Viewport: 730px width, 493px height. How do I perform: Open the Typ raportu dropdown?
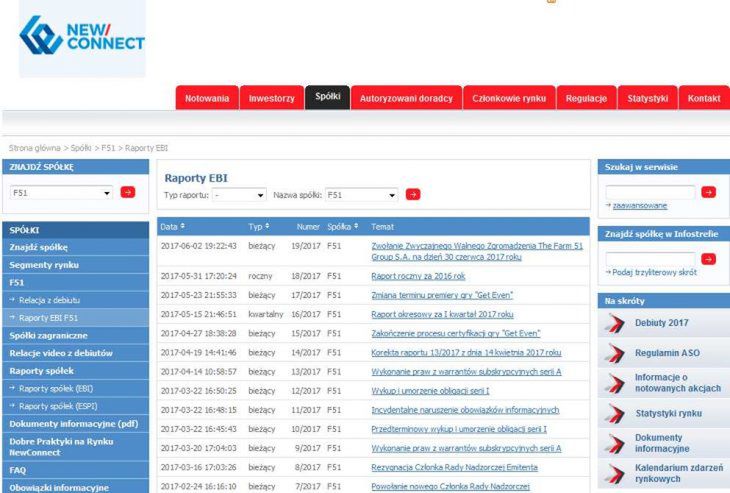click(x=239, y=195)
